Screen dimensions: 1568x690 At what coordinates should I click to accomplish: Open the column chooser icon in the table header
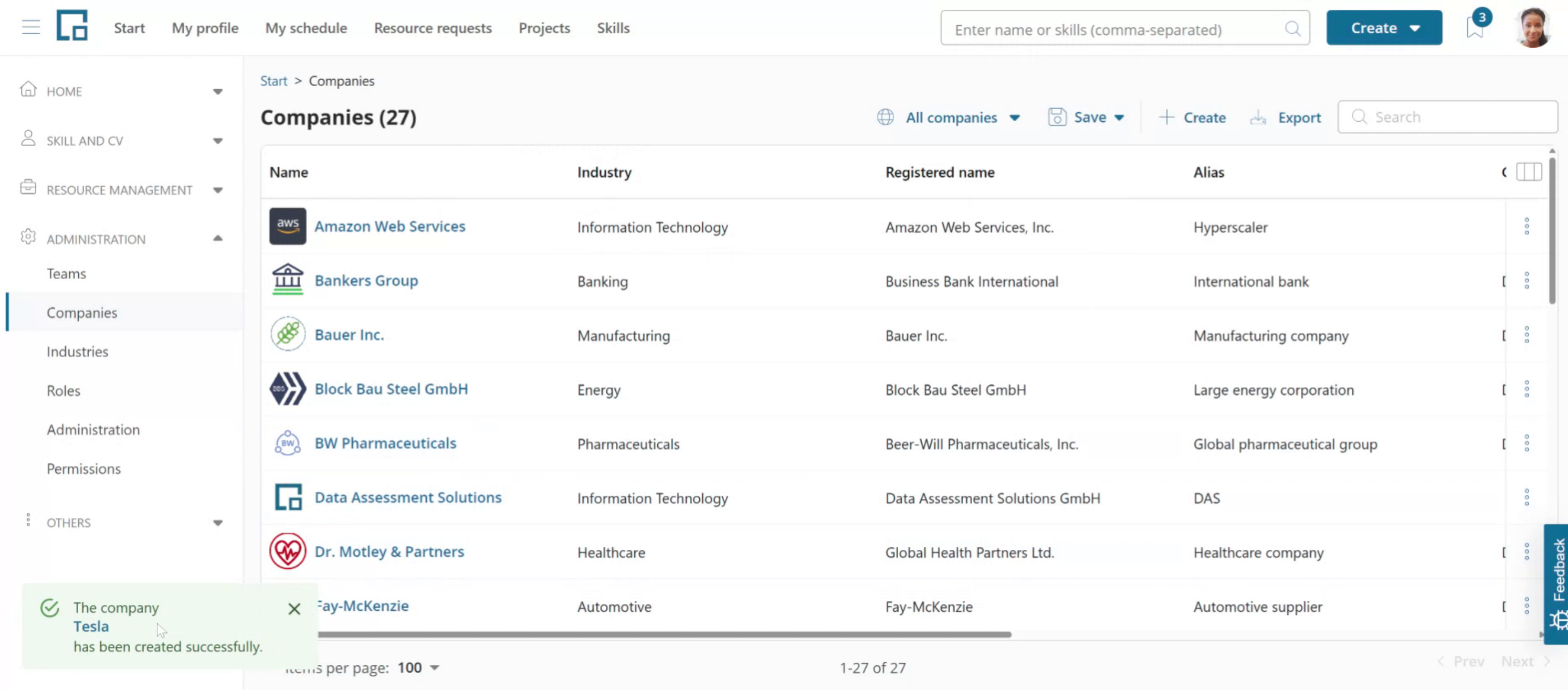1529,172
